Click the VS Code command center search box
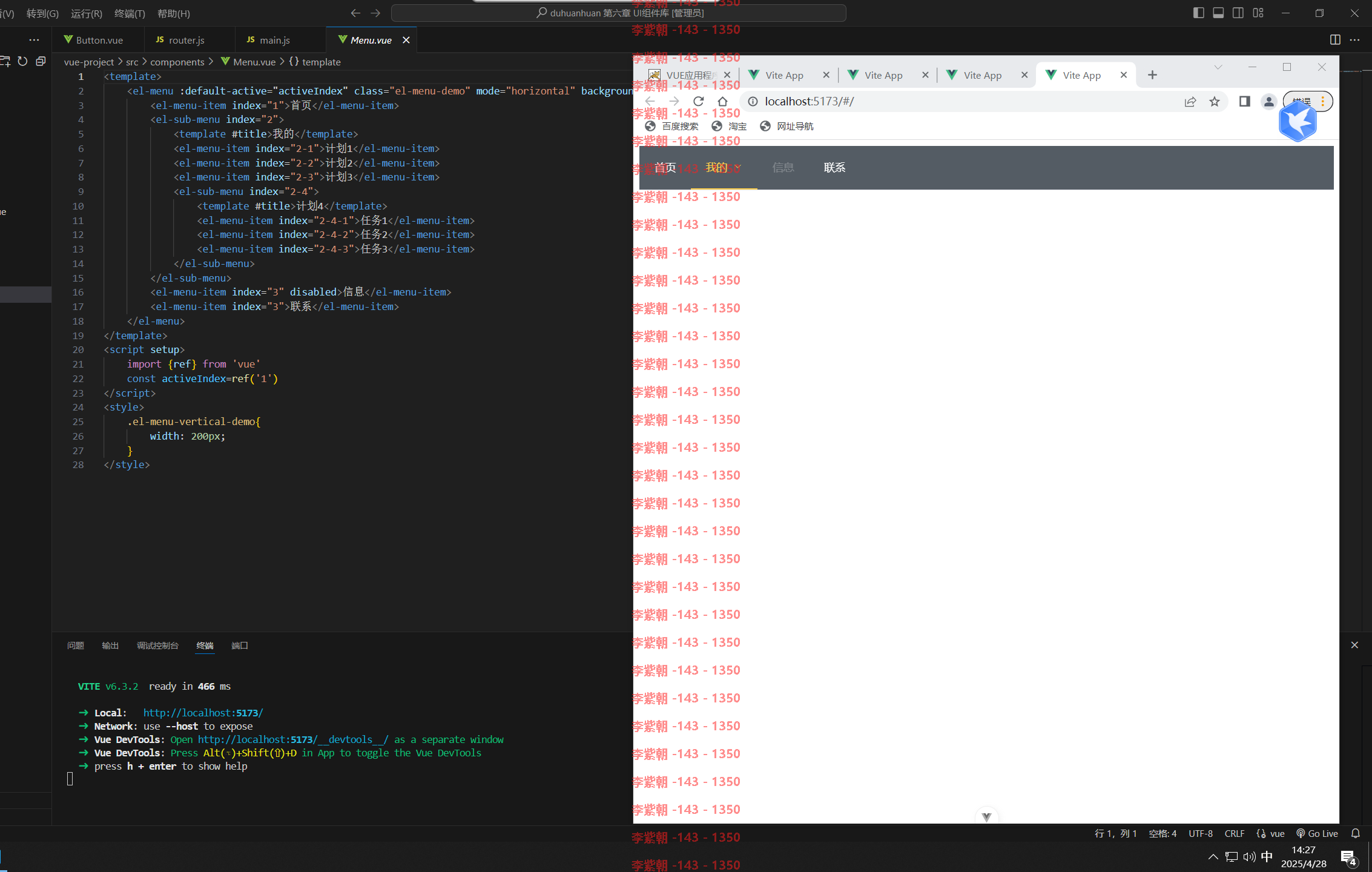 tap(619, 13)
